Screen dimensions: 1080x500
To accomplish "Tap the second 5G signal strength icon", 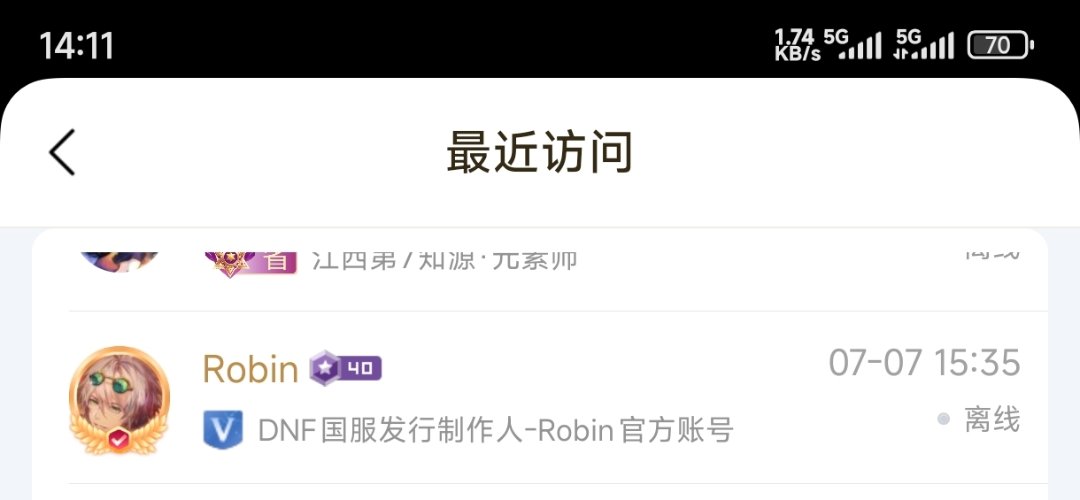I will pyautogui.click(x=924, y=45).
